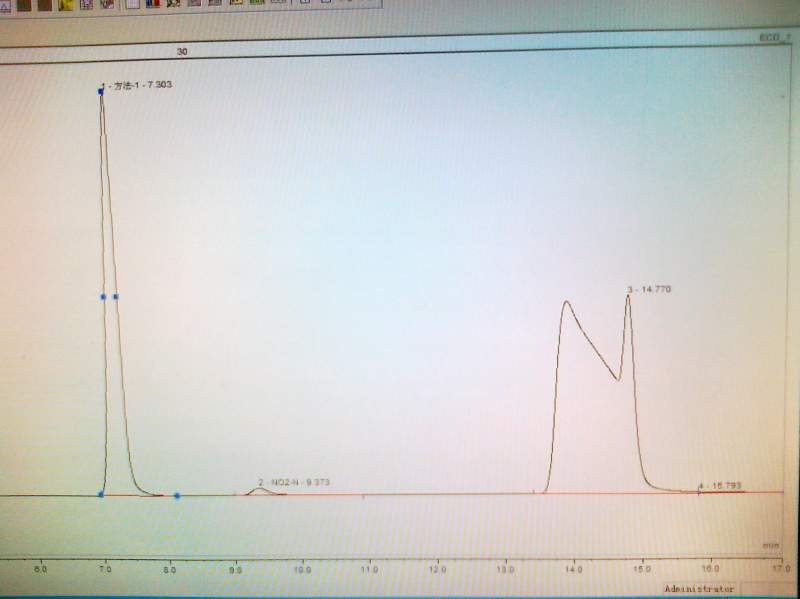Click 'Administrator' in the status bar
The image size is (800, 599).
click(x=699, y=589)
